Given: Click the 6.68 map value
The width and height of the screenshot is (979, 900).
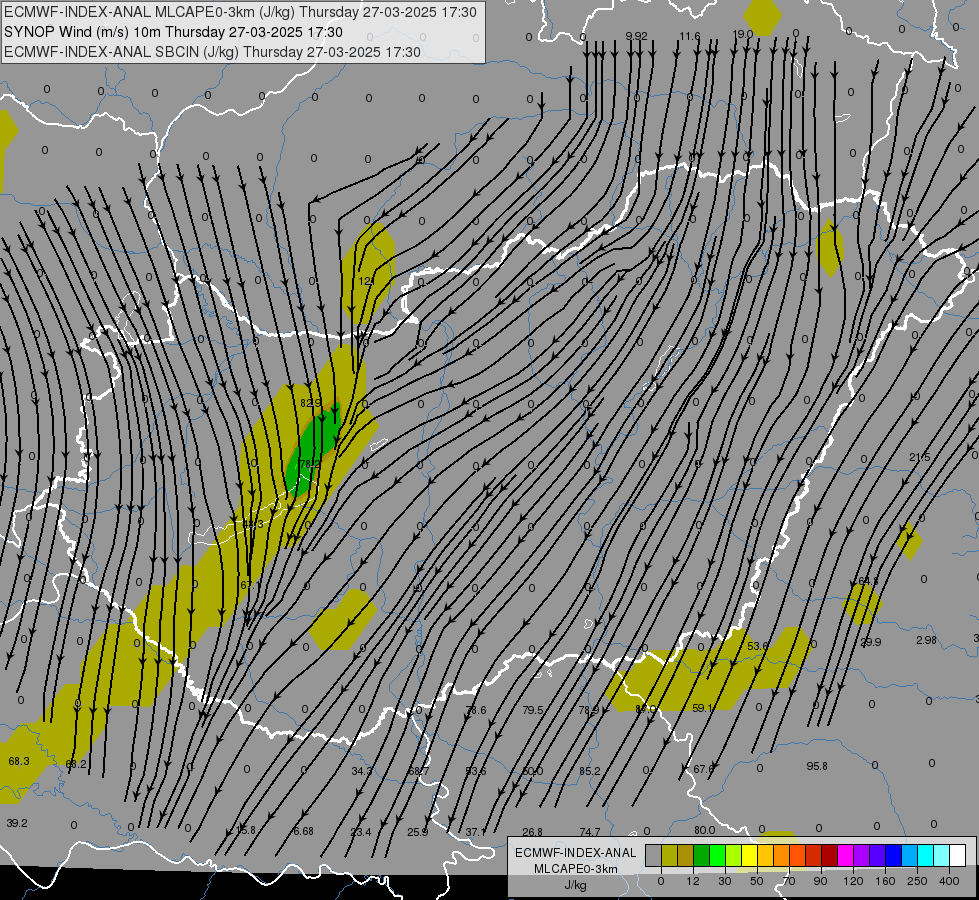Looking at the screenshot, I should point(303,831).
